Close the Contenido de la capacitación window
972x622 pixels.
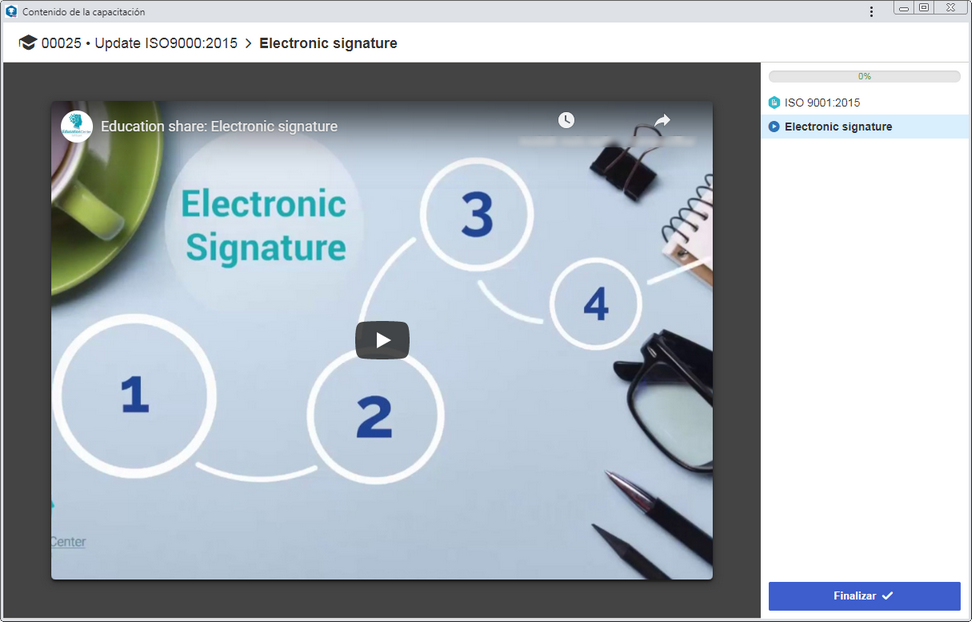[x=950, y=7]
